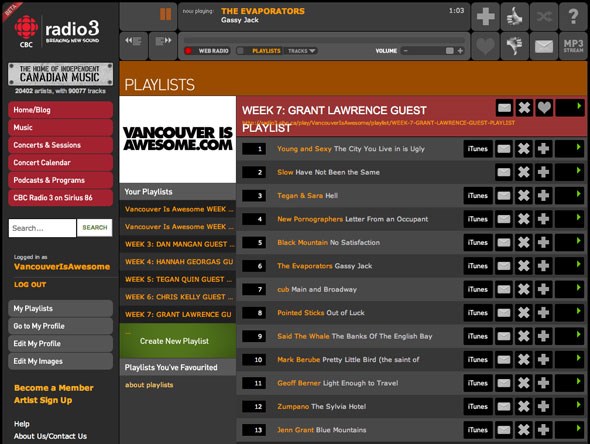Add New Pornographers track with plus icon
Viewport: 590px width, 444px height.
pos(543,219)
